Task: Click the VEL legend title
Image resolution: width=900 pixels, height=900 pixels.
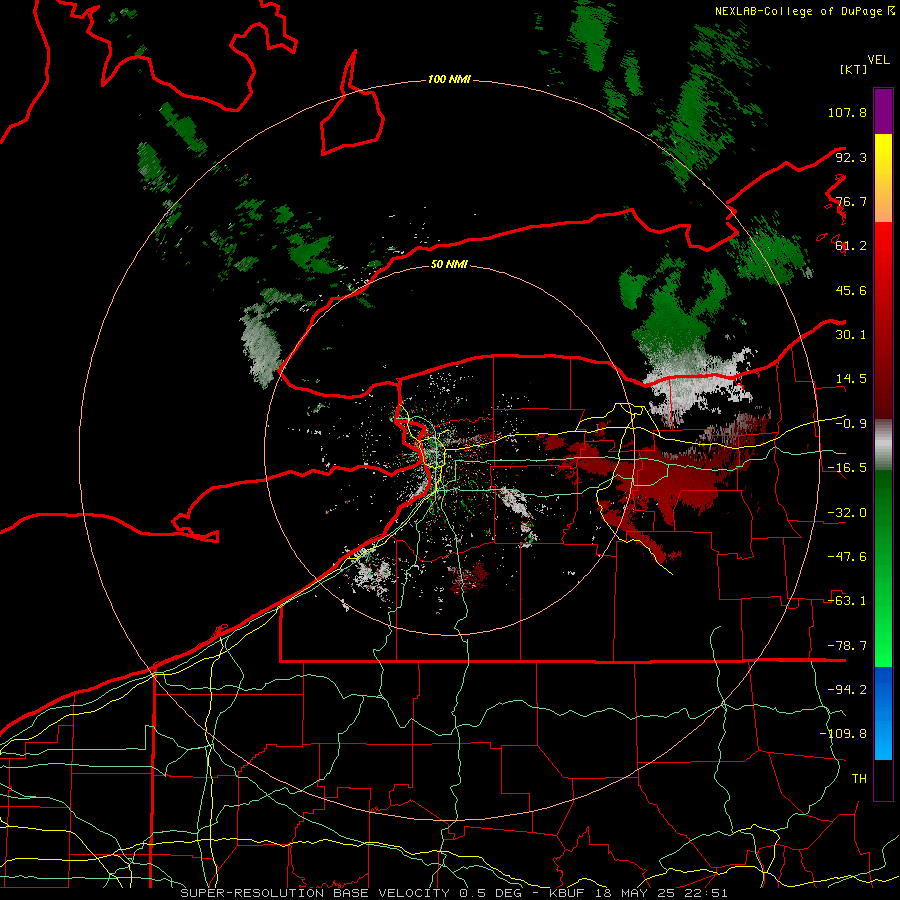Action: (x=879, y=60)
